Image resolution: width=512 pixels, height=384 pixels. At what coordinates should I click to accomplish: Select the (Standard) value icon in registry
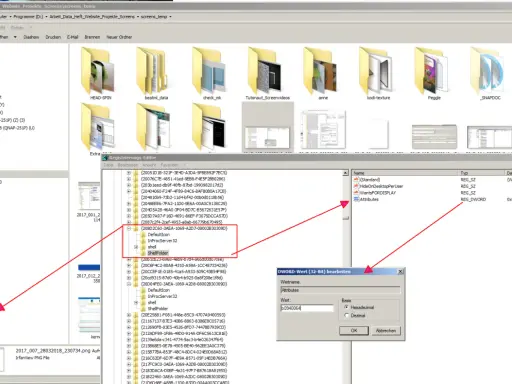356,180
